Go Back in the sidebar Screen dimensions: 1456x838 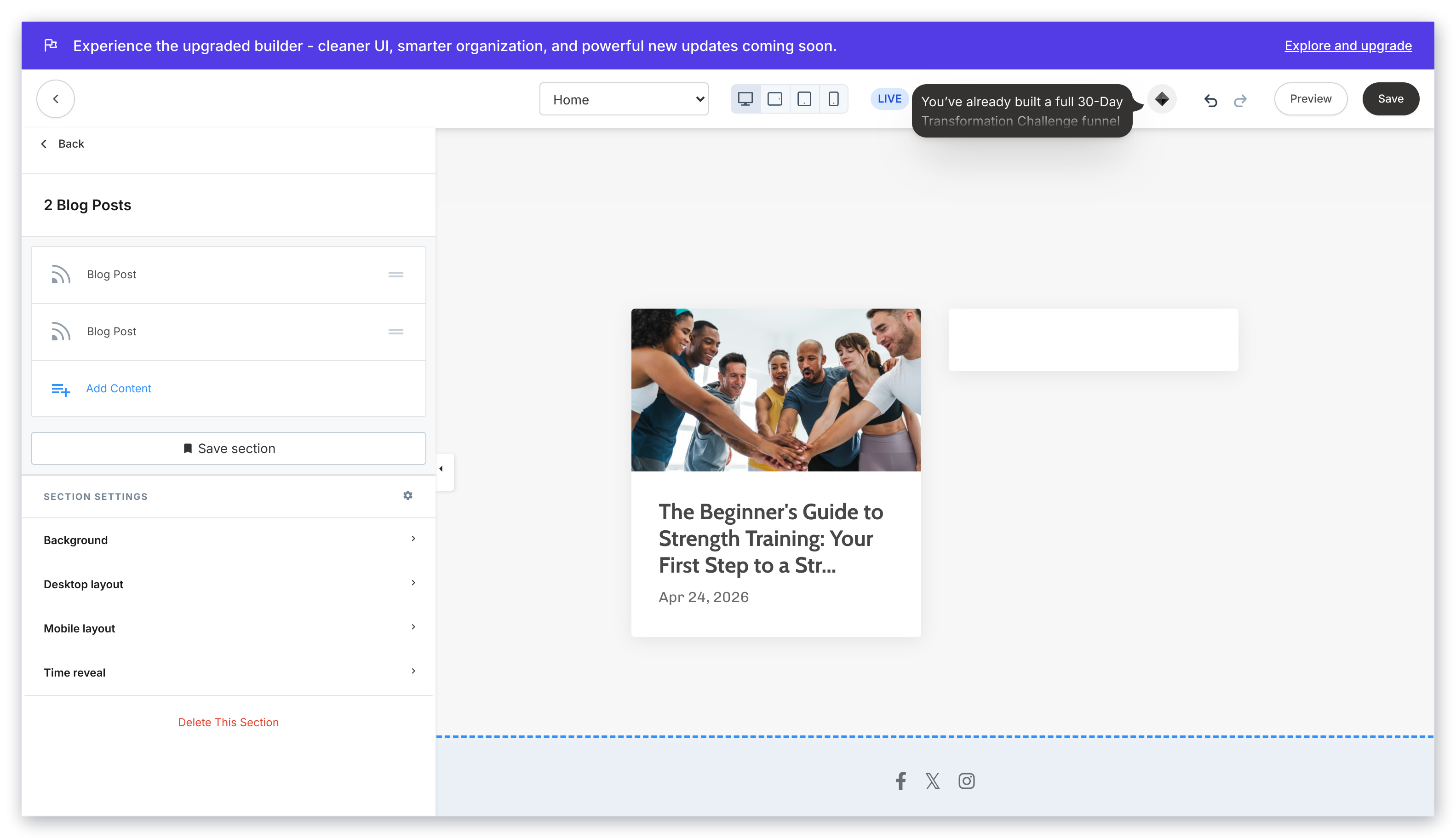63,144
